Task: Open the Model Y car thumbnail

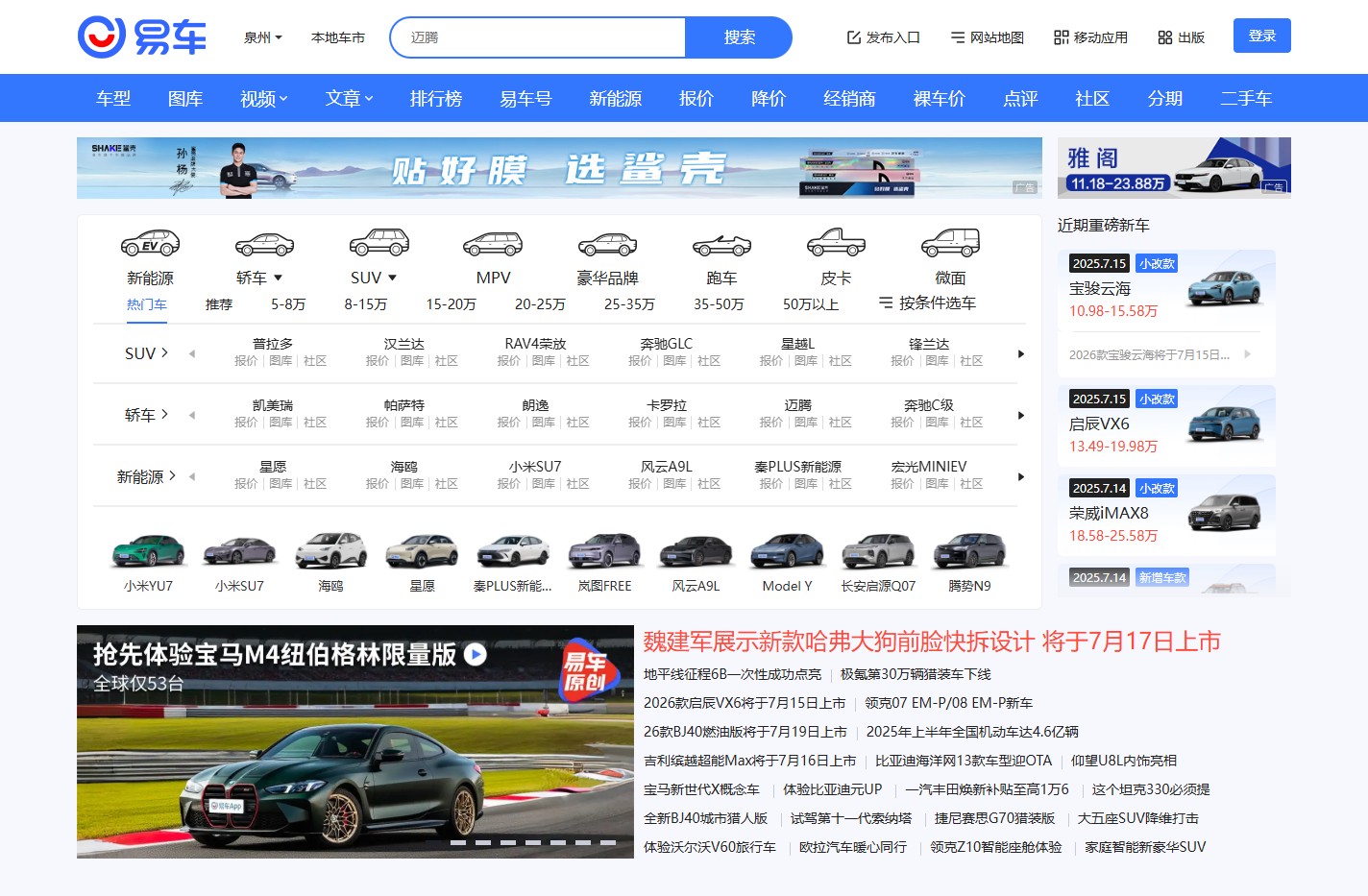Action: coord(787,551)
